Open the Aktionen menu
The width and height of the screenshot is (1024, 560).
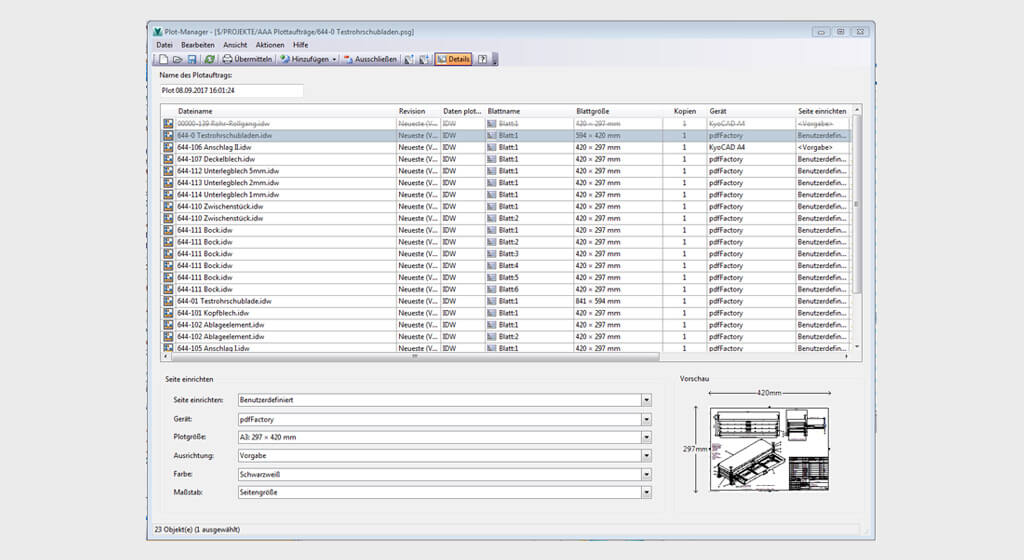point(269,45)
